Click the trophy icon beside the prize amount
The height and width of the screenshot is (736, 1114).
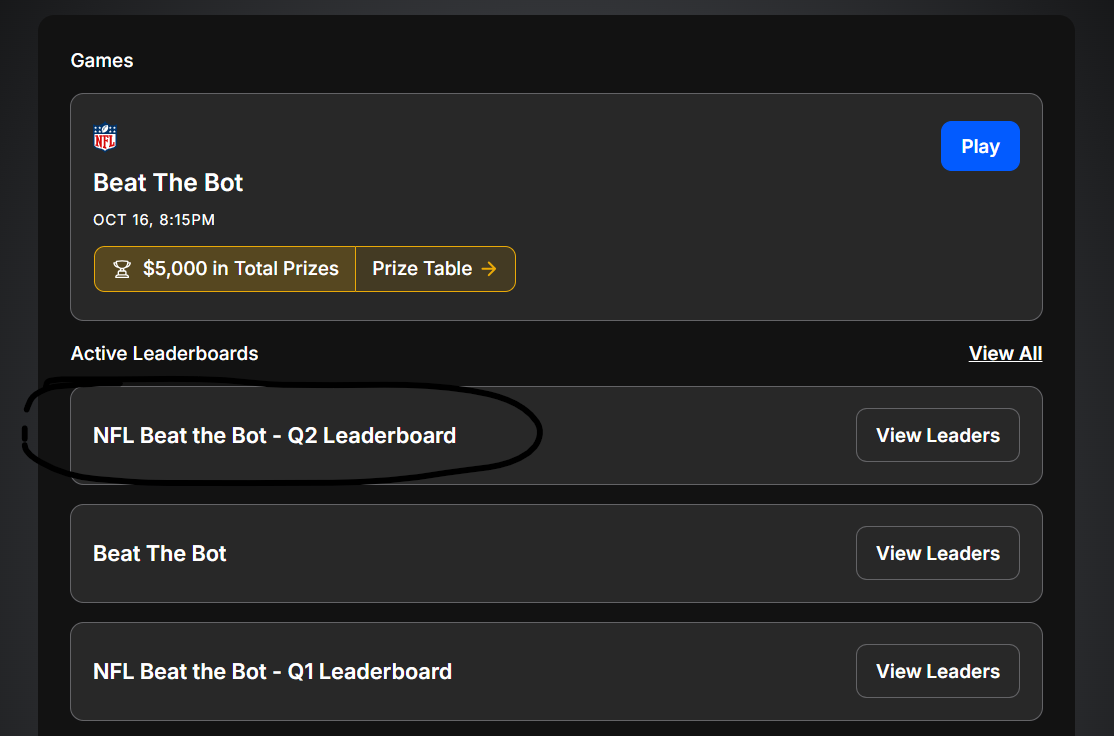click(x=122, y=269)
